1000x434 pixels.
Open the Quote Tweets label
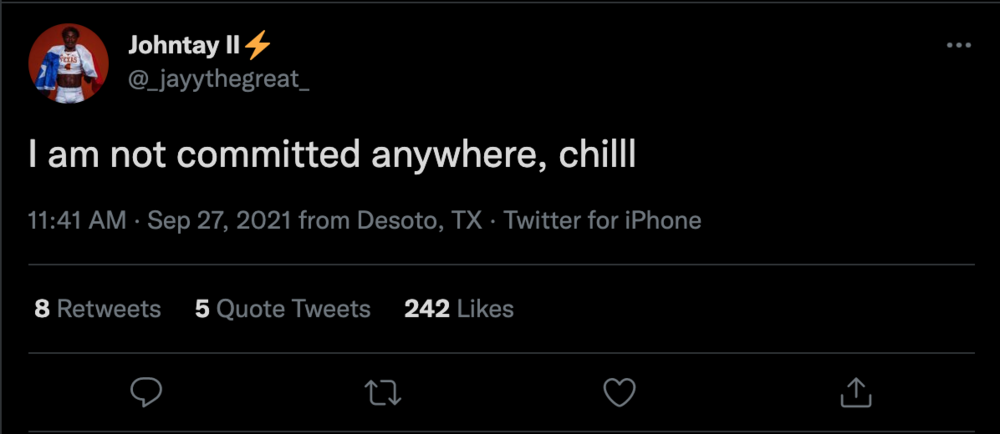coord(293,309)
